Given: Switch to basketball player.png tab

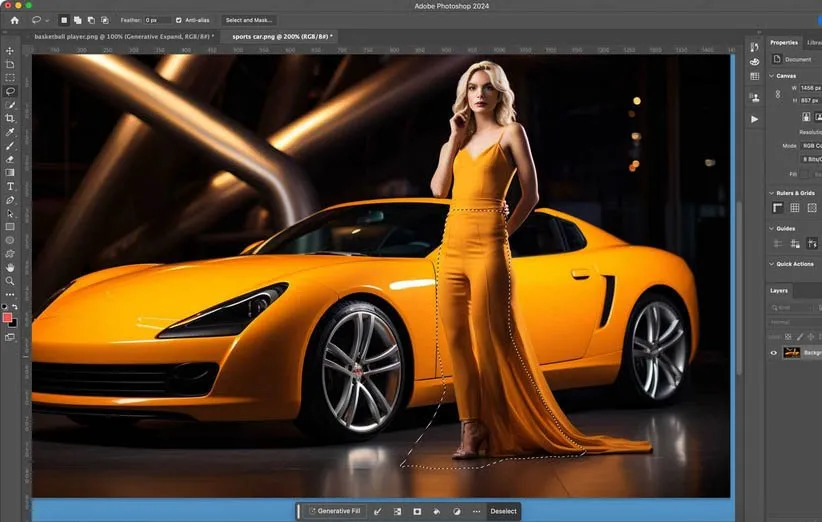Looking at the screenshot, I should point(124,36).
